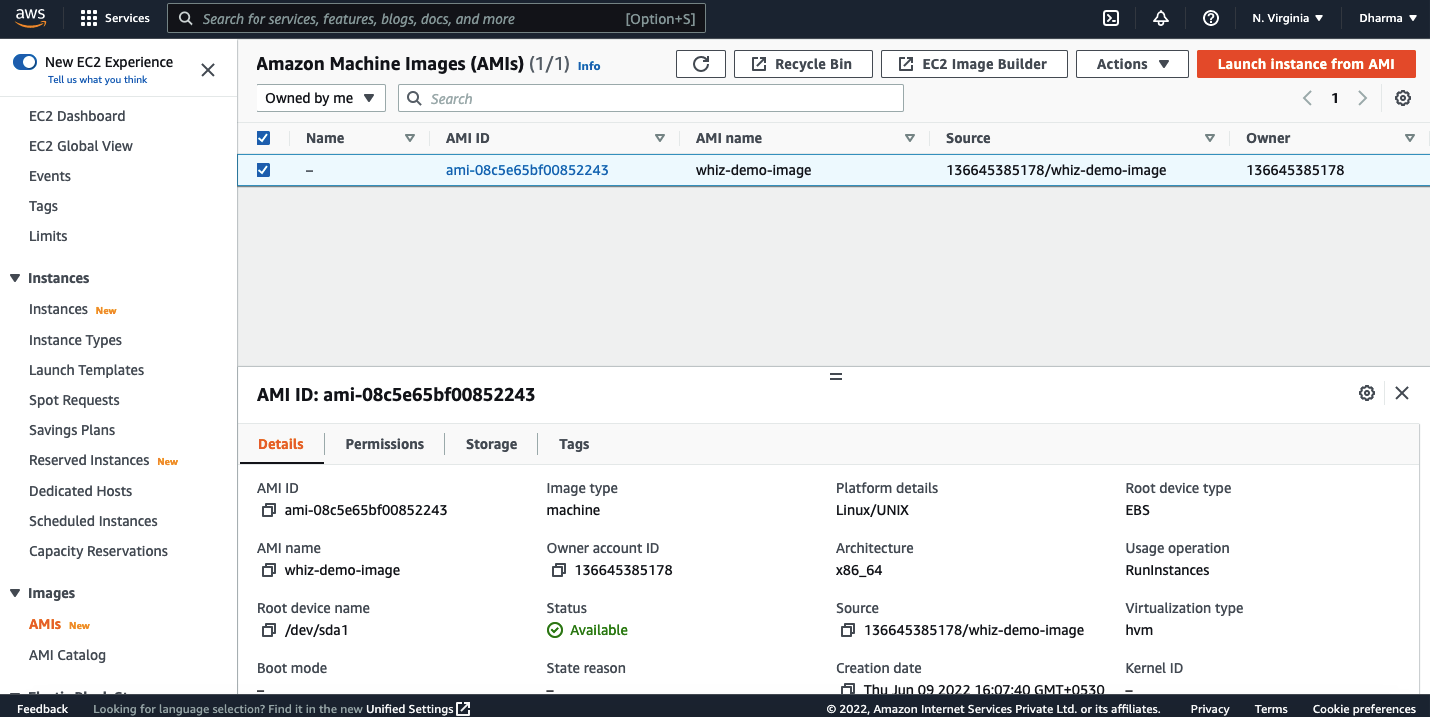Open Cookie preferences
This screenshot has height=717, width=1430.
(1364, 709)
